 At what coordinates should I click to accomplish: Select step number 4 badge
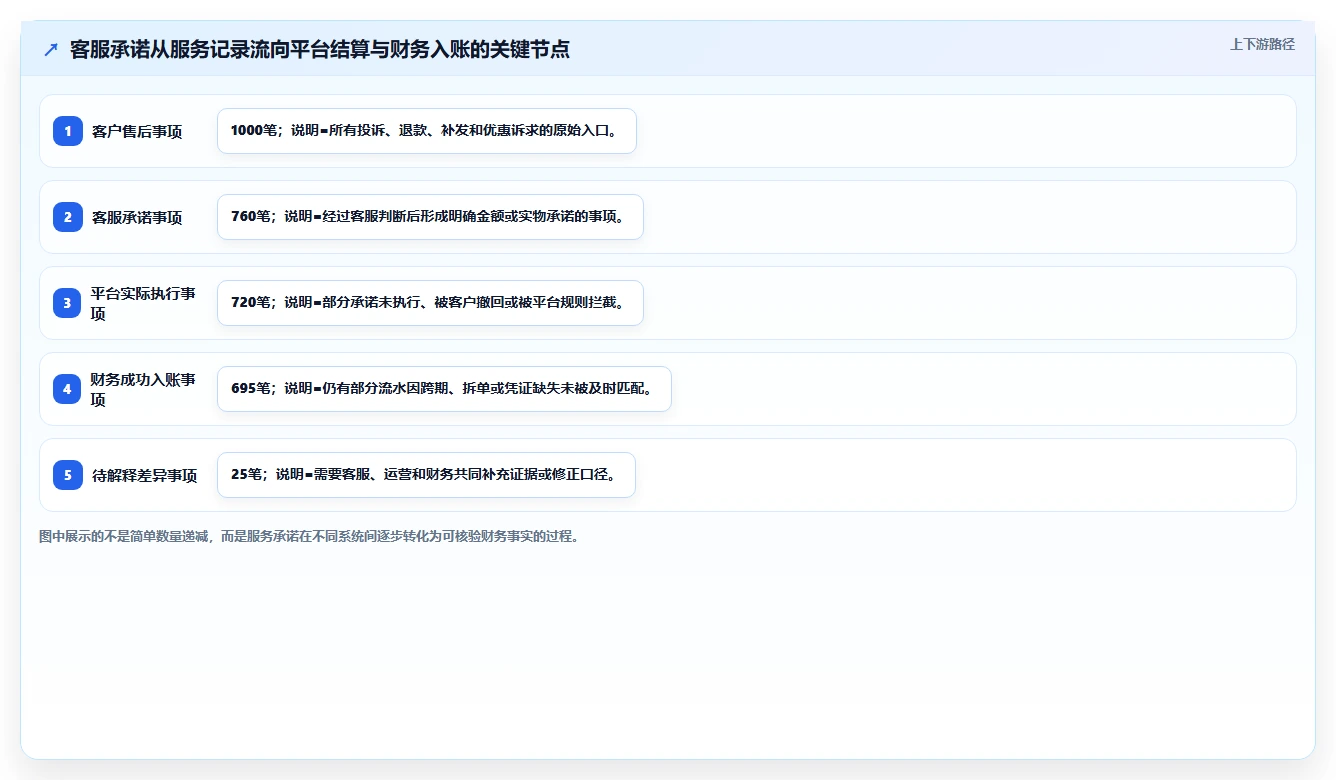pyautogui.click(x=68, y=389)
